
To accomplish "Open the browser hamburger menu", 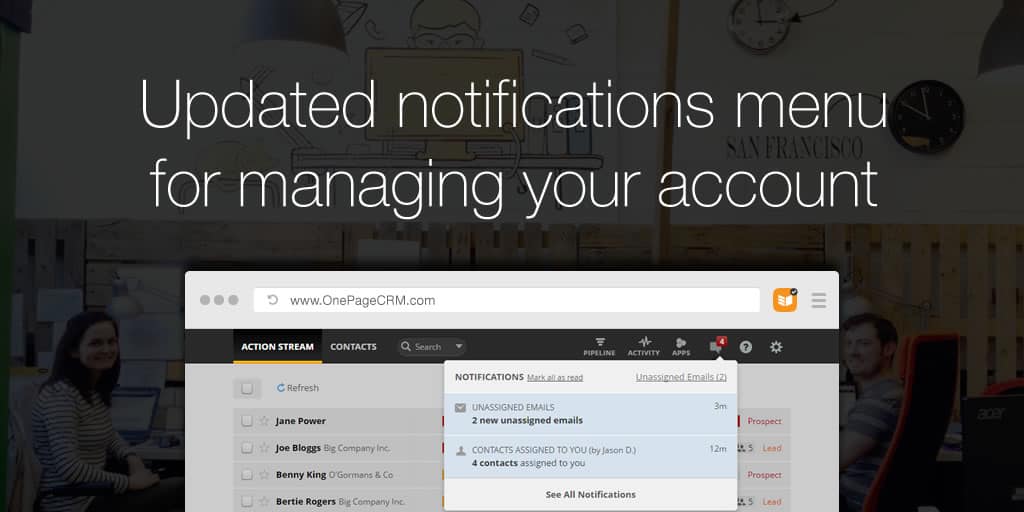I will pyautogui.click(x=818, y=300).
